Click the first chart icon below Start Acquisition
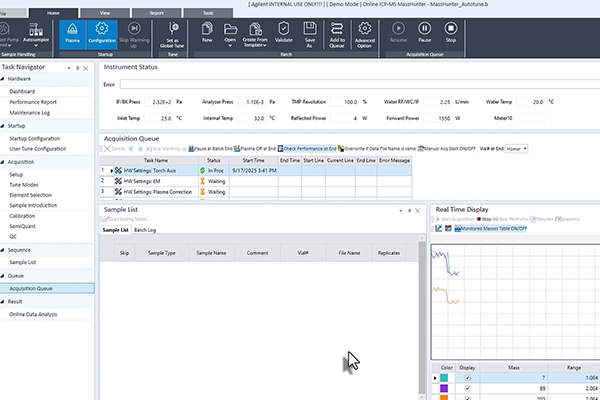Image resolution: width=600 pixels, height=400 pixels. [439, 229]
